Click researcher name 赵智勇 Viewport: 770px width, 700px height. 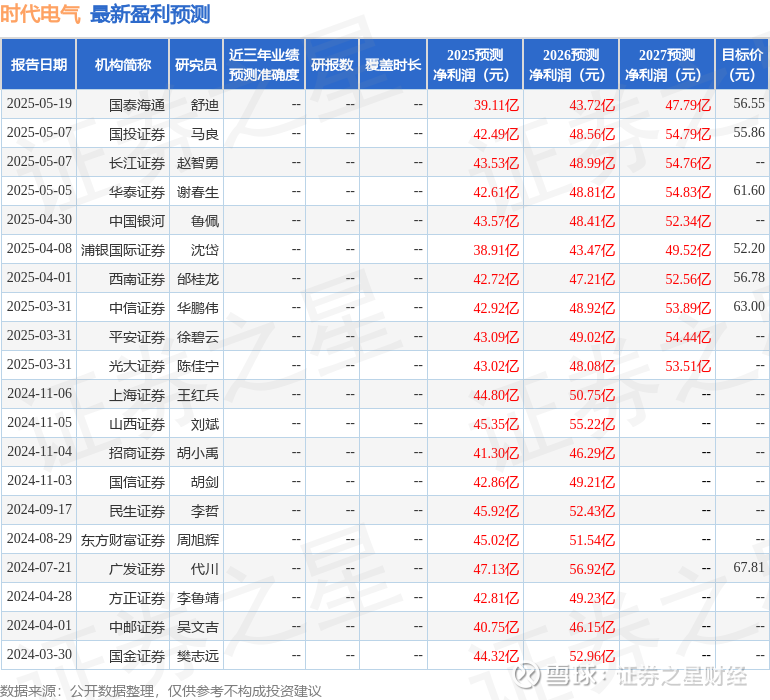[x=198, y=163]
